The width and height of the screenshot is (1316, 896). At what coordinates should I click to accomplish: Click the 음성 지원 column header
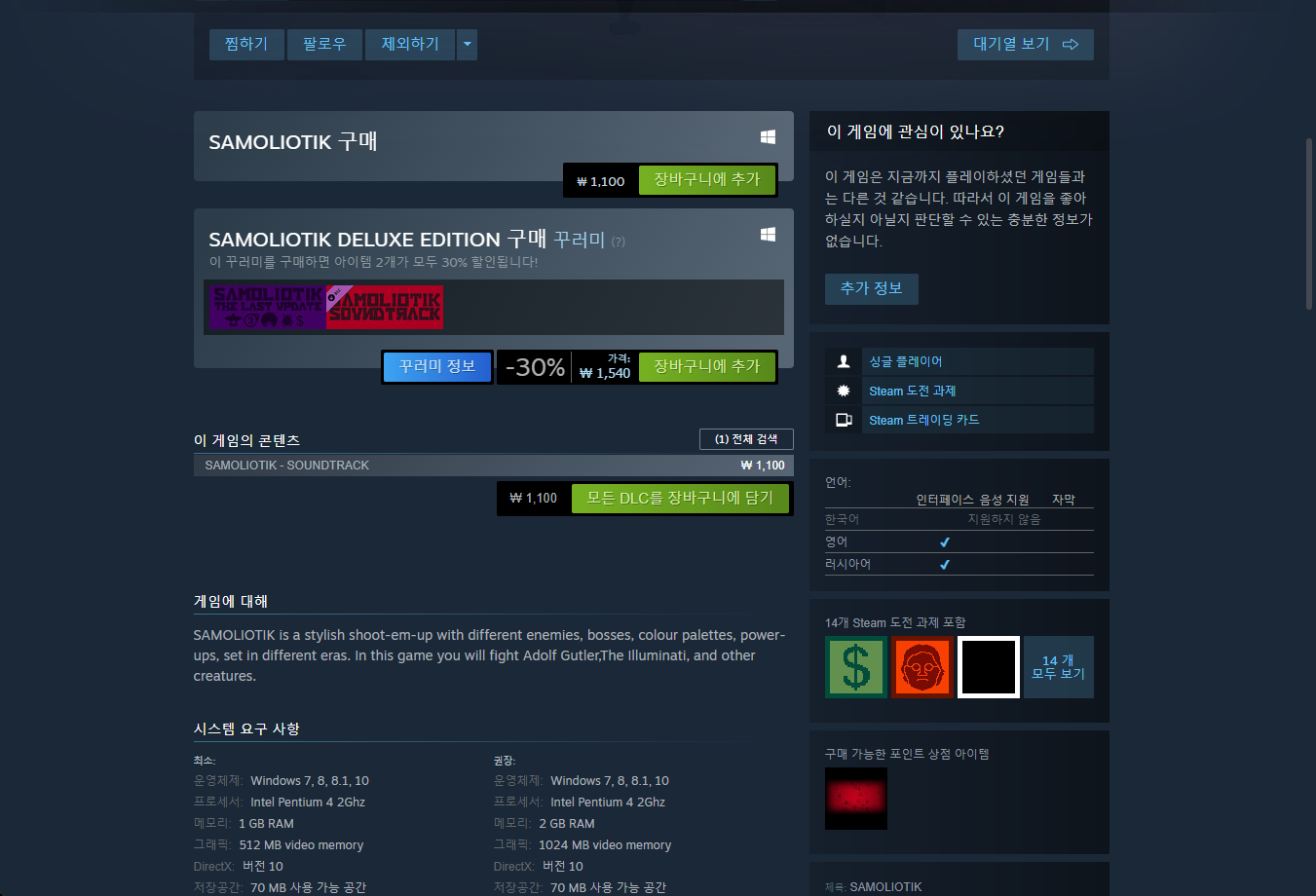point(1004,500)
